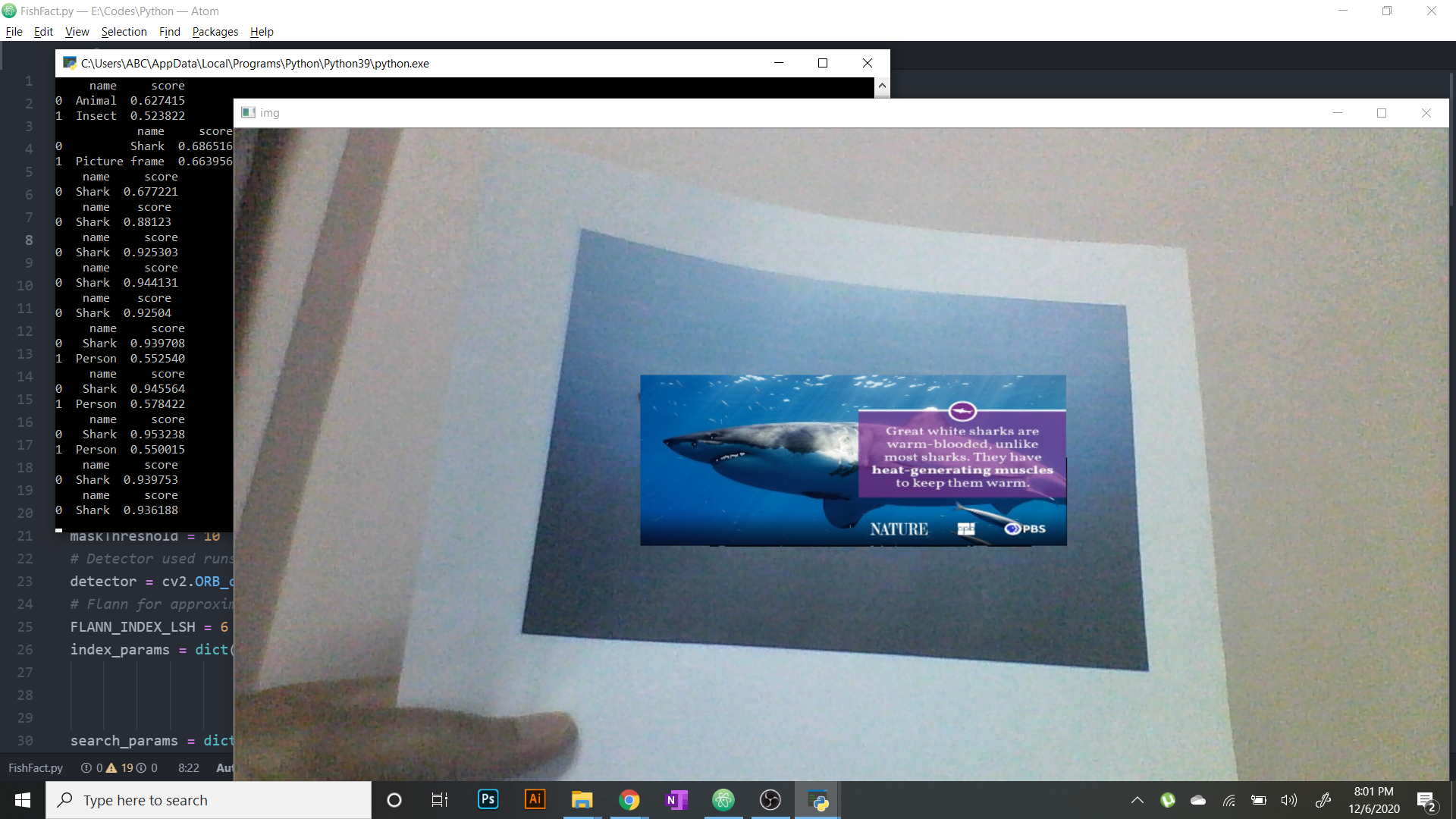Open the volume control in system tray
Screen dimensions: 1456x819
coord(1288,800)
